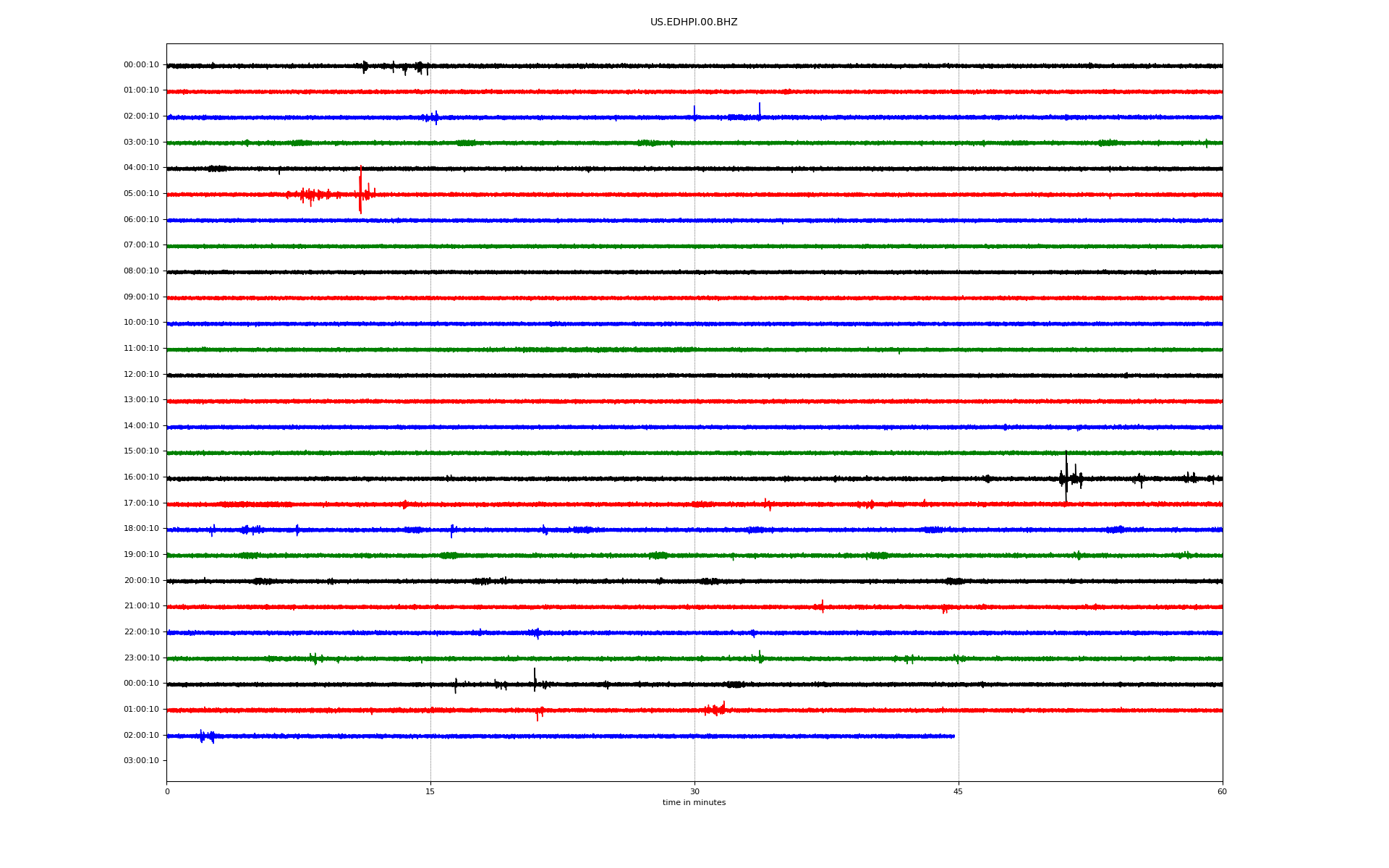Screen dimensions: 1389x868
Task: Select the 30 minute tick label
Action: click(x=694, y=791)
